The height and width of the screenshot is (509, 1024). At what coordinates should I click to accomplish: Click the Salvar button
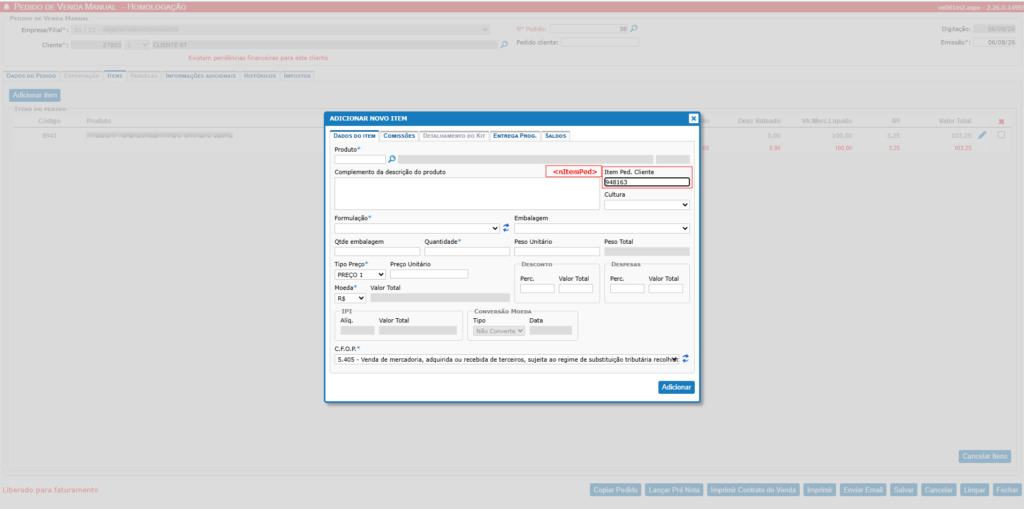point(903,490)
